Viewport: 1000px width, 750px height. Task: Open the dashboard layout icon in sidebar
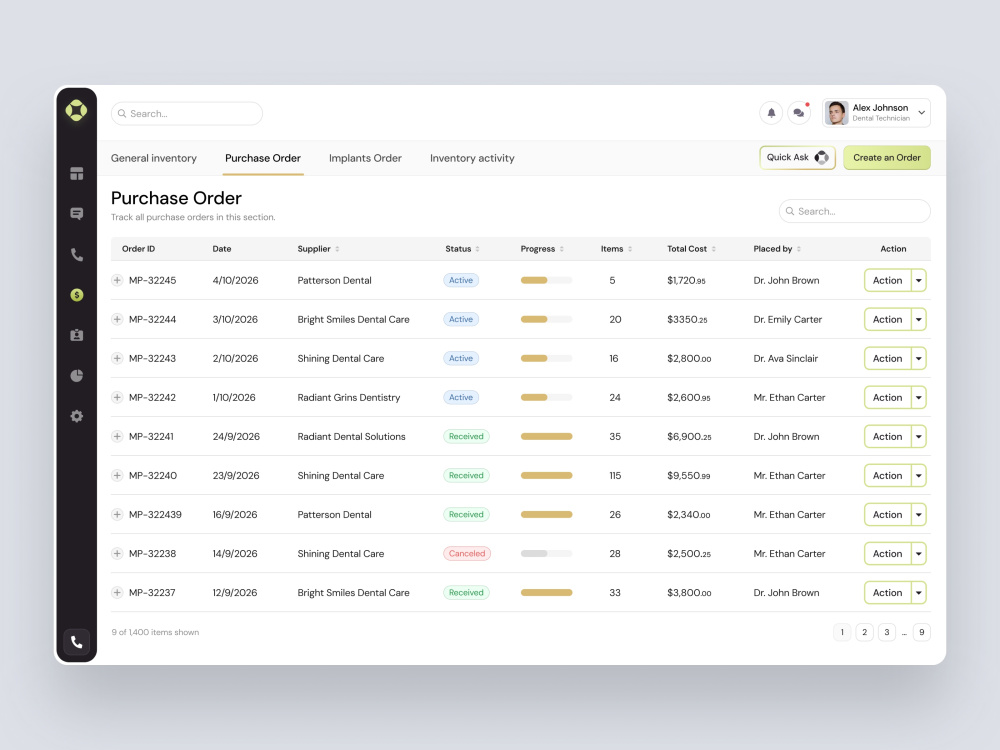pos(77,173)
